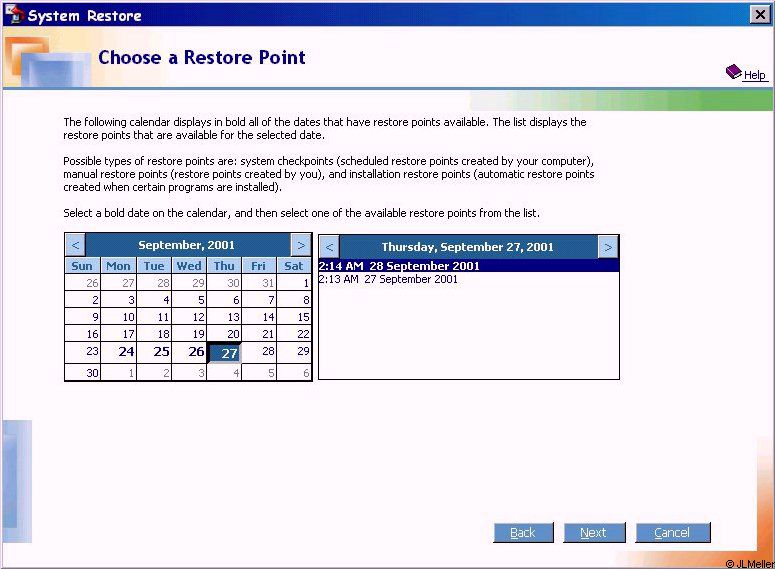Choose date 20 on the calendar
Screen dimensions: 775x569
224,334
